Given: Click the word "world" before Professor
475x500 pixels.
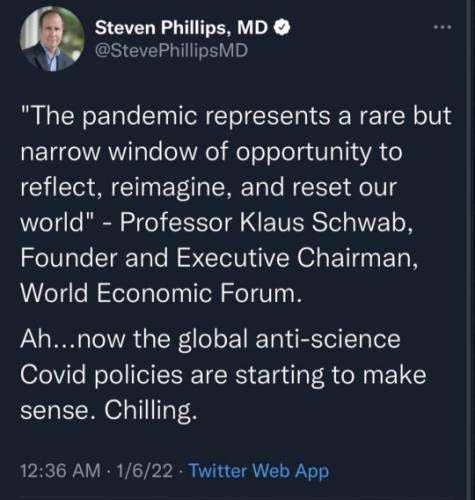Looking at the screenshot, I should point(54,222).
